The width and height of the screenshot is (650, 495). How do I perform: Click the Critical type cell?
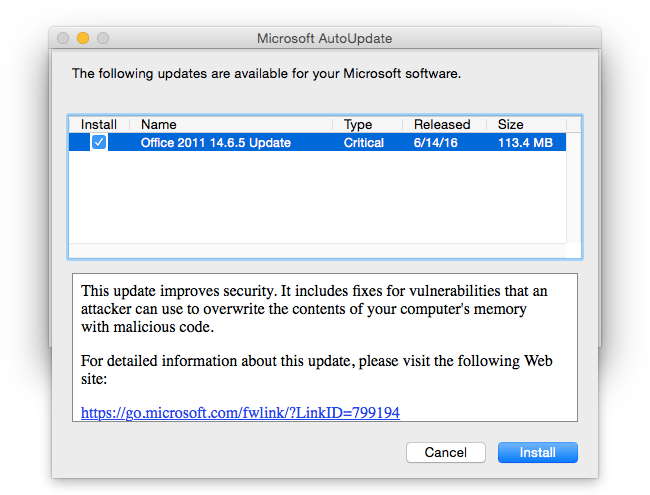(364, 143)
